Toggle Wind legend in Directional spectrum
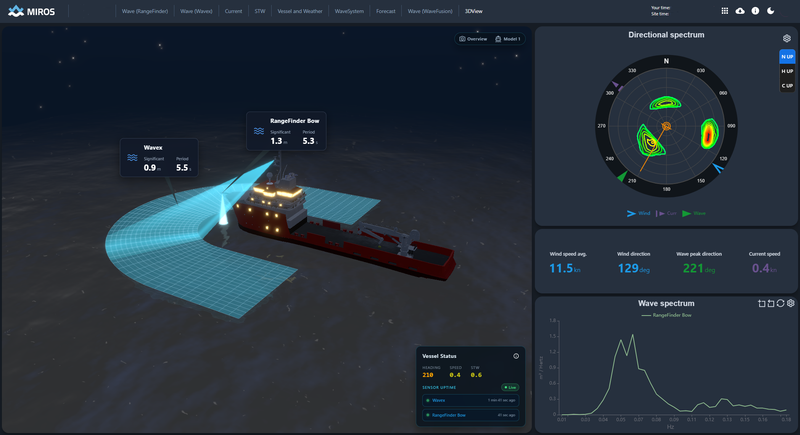This screenshot has width=800, height=435. tap(638, 213)
